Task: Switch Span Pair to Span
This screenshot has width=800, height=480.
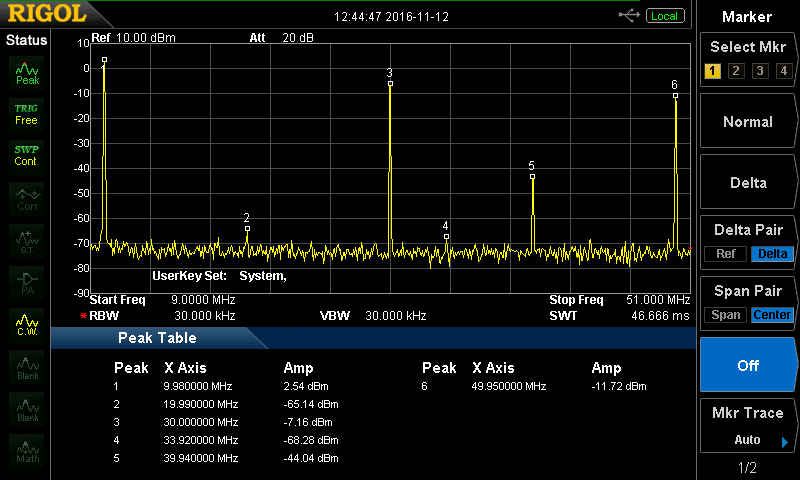Action: (725, 315)
